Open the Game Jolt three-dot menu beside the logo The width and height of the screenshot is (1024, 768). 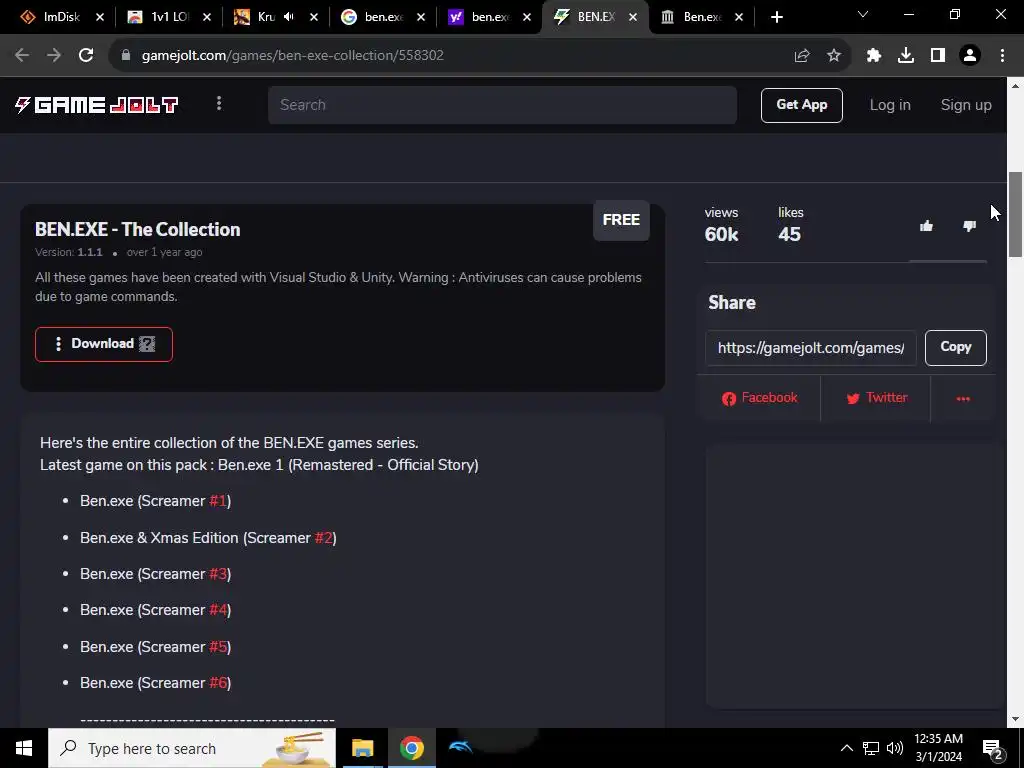219,104
